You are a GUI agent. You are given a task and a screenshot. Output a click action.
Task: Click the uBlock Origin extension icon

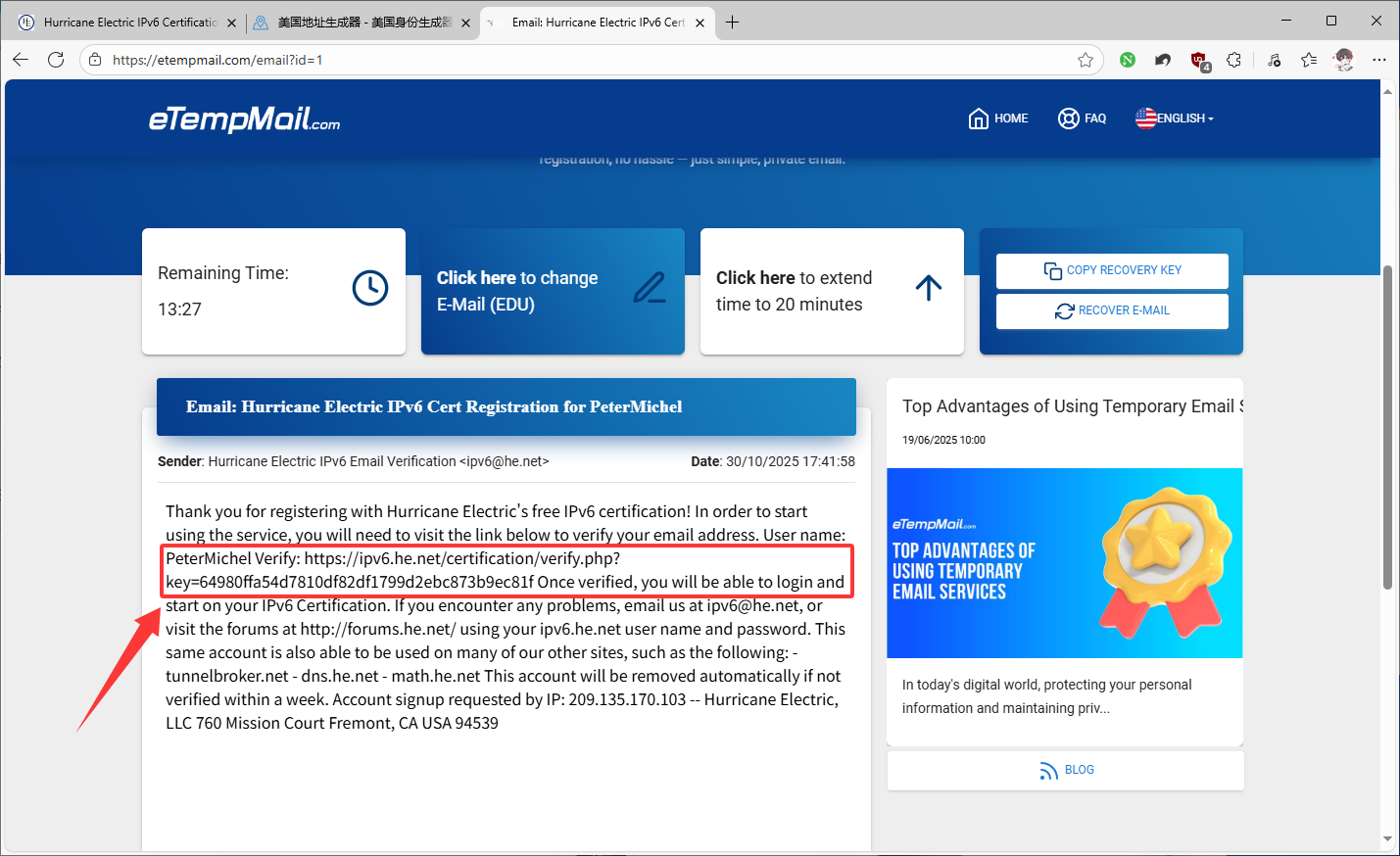click(x=1199, y=61)
